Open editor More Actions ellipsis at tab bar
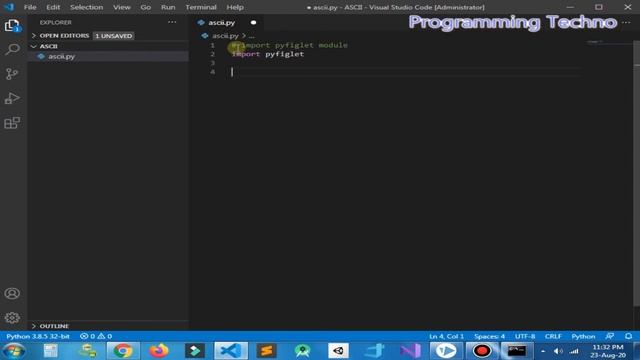The height and width of the screenshot is (360, 640). pyautogui.click(x=626, y=22)
